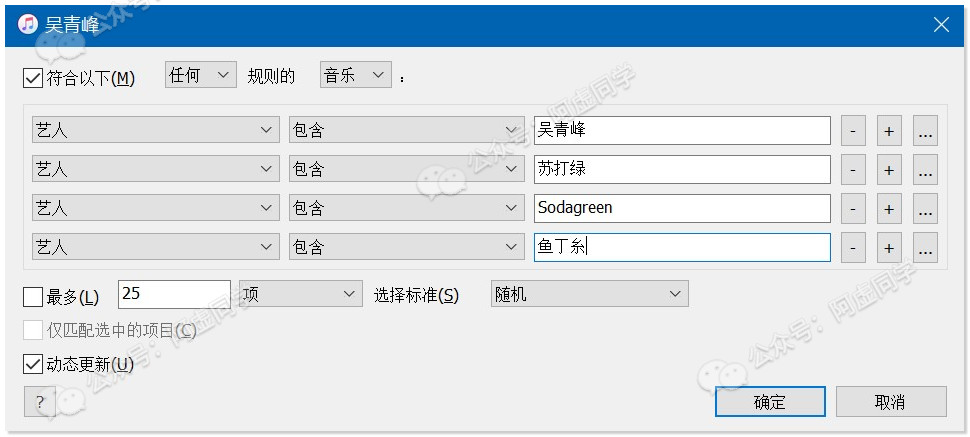Viewport: 970px width, 437px height.
Task: Click the ellipsis button on 苏打绿 row
Action: tap(925, 170)
